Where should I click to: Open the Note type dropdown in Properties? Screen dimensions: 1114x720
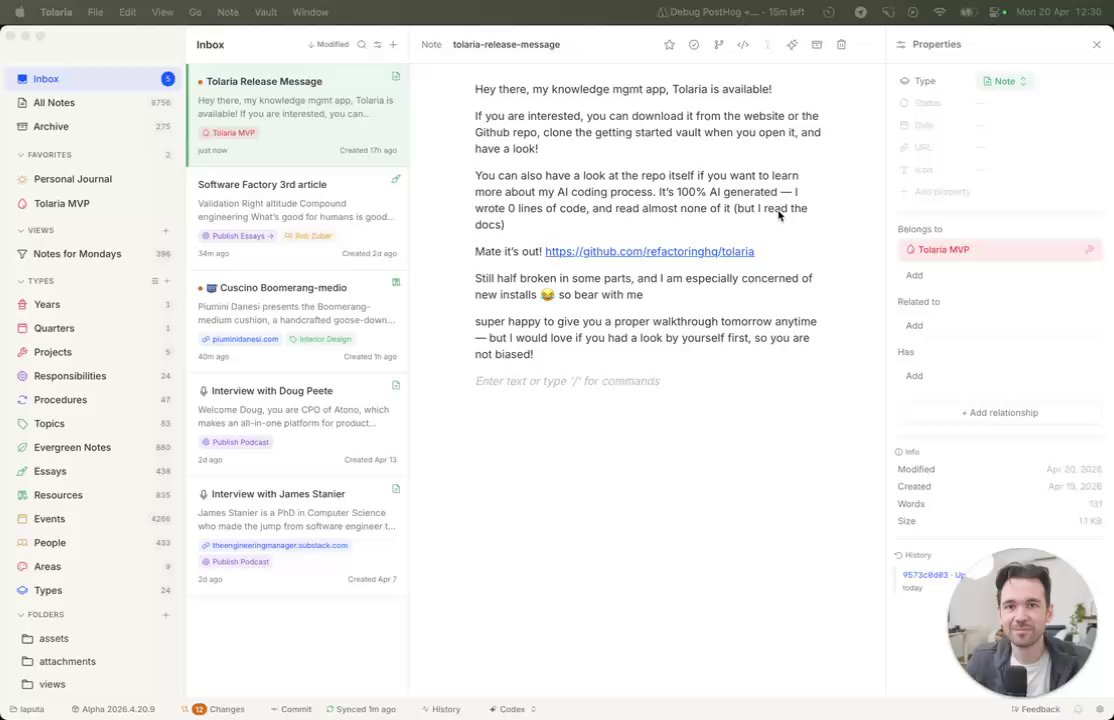click(x=1005, y=81)
